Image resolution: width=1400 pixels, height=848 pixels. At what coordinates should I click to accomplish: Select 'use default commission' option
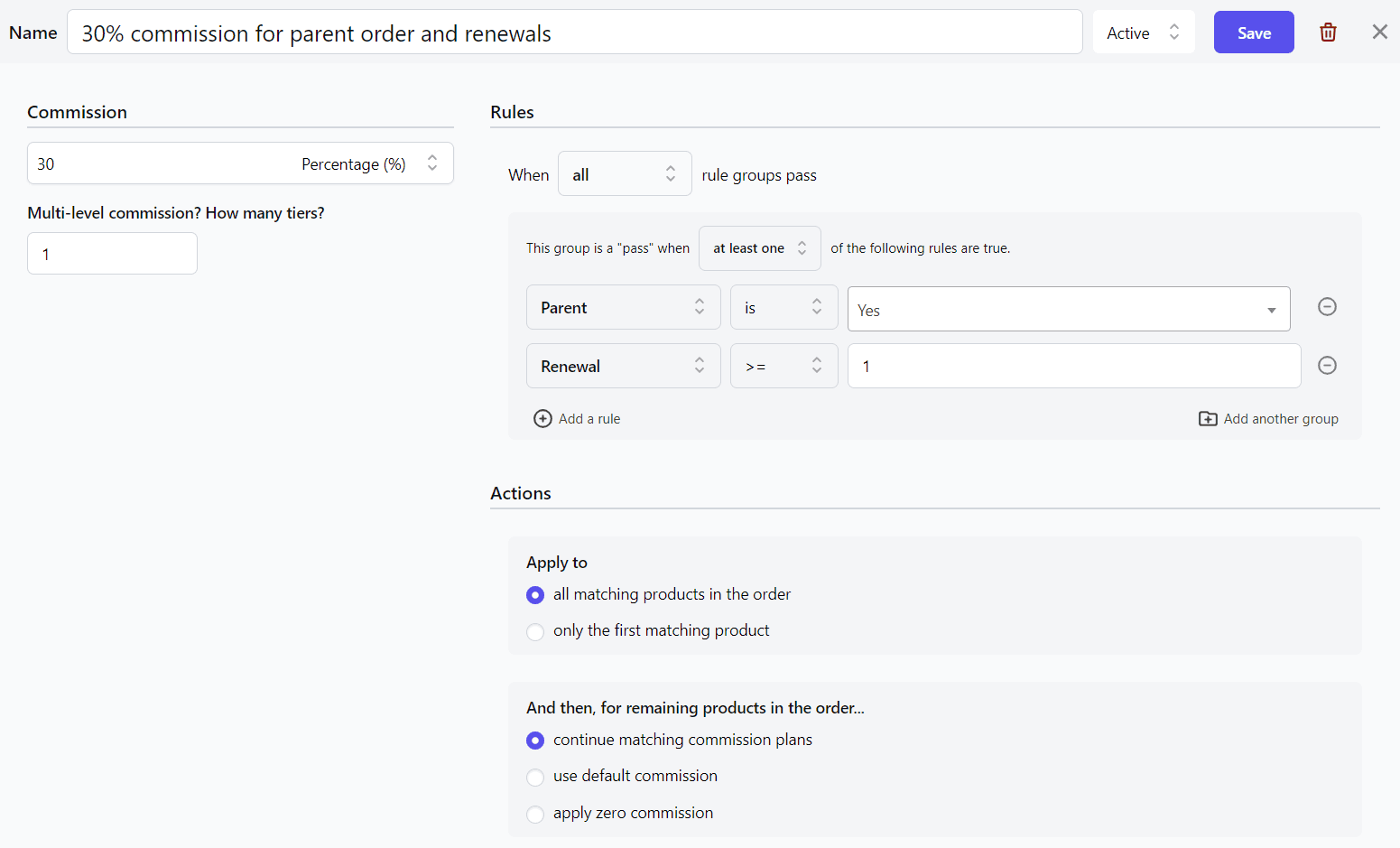coord(535,777)
